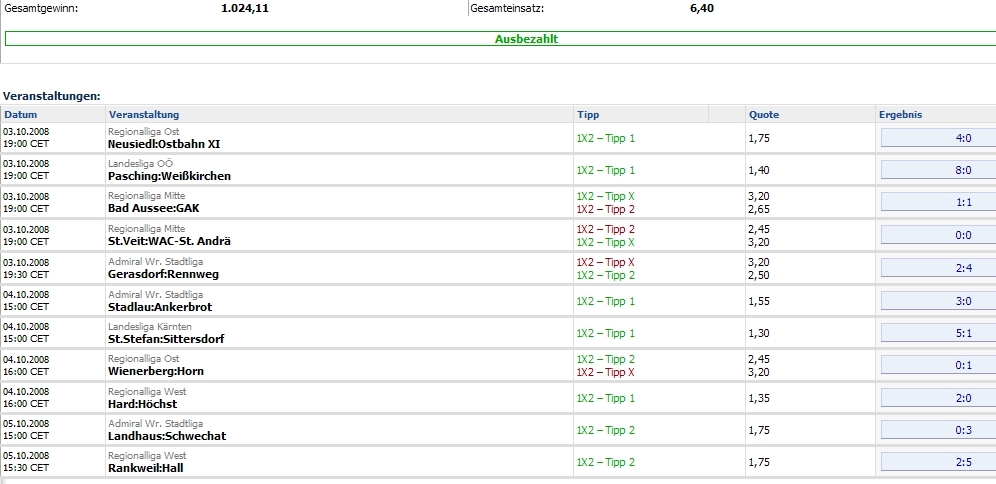The width and height of the screenshot is (996, 484).
Task: Click the Landesliga OÖ league label
Action: [x=140, y=163]
